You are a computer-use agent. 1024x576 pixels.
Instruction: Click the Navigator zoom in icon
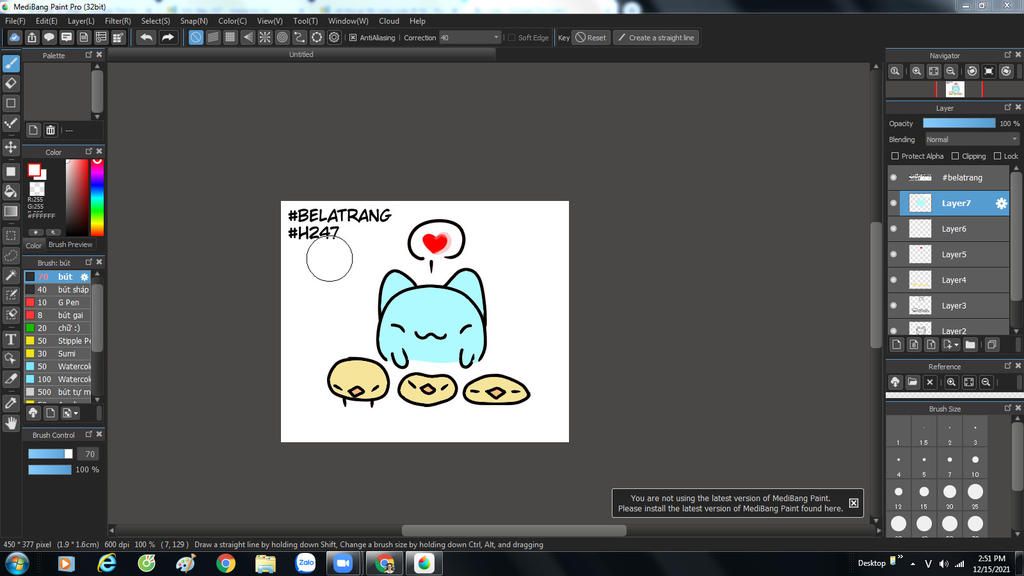tap(916, 71)
